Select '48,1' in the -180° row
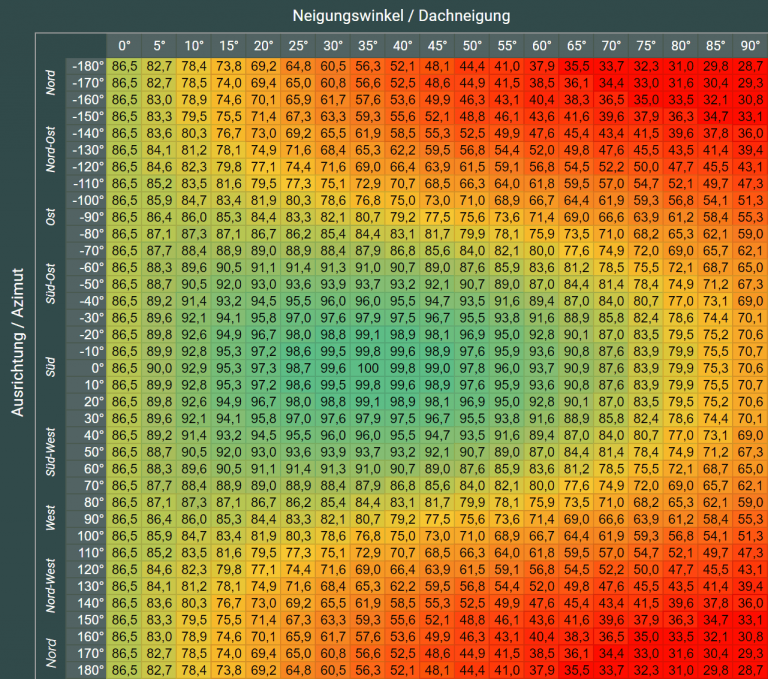 tap(437, 66)
